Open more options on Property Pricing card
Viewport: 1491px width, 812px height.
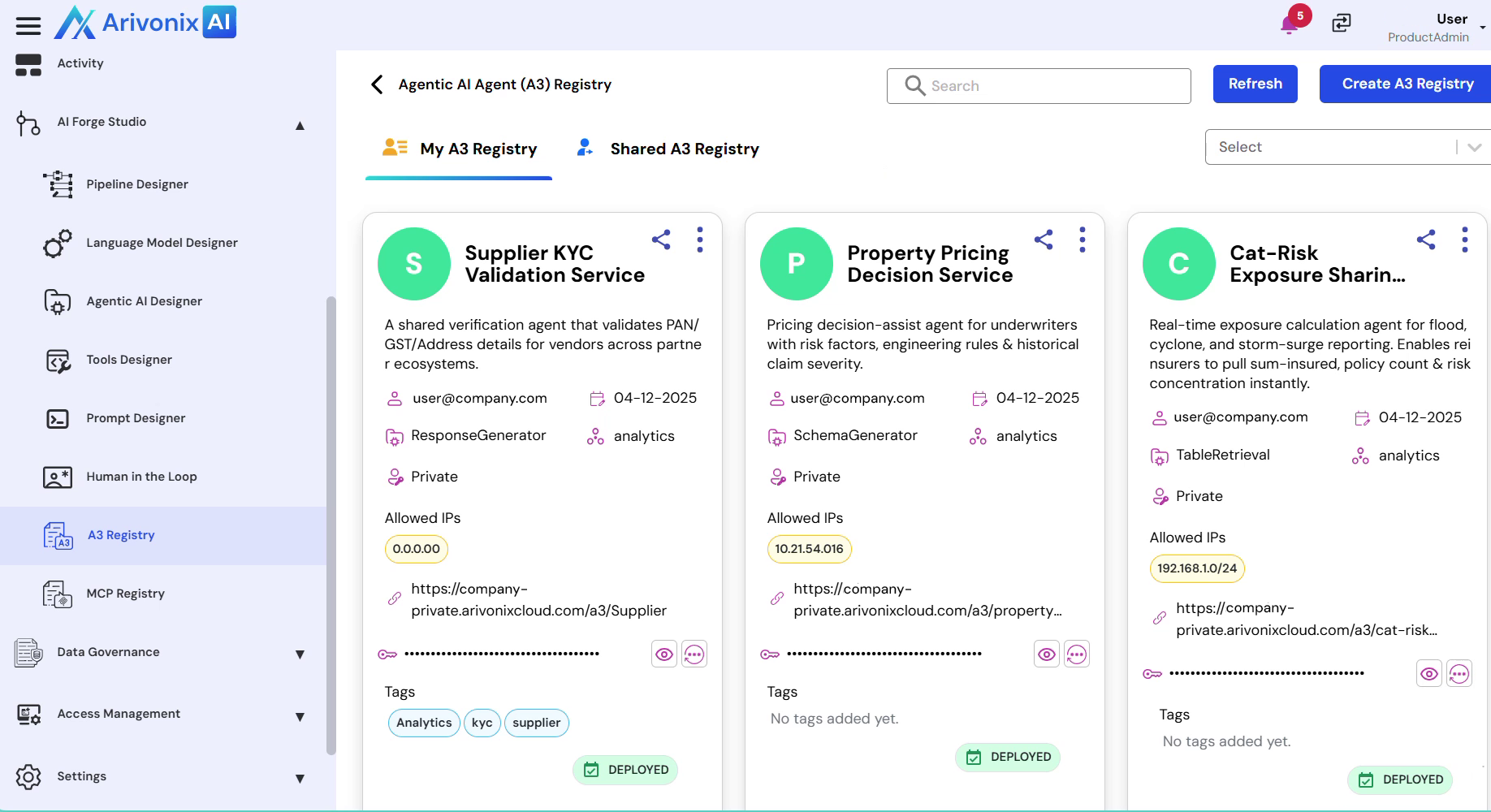coord(1082,240)
